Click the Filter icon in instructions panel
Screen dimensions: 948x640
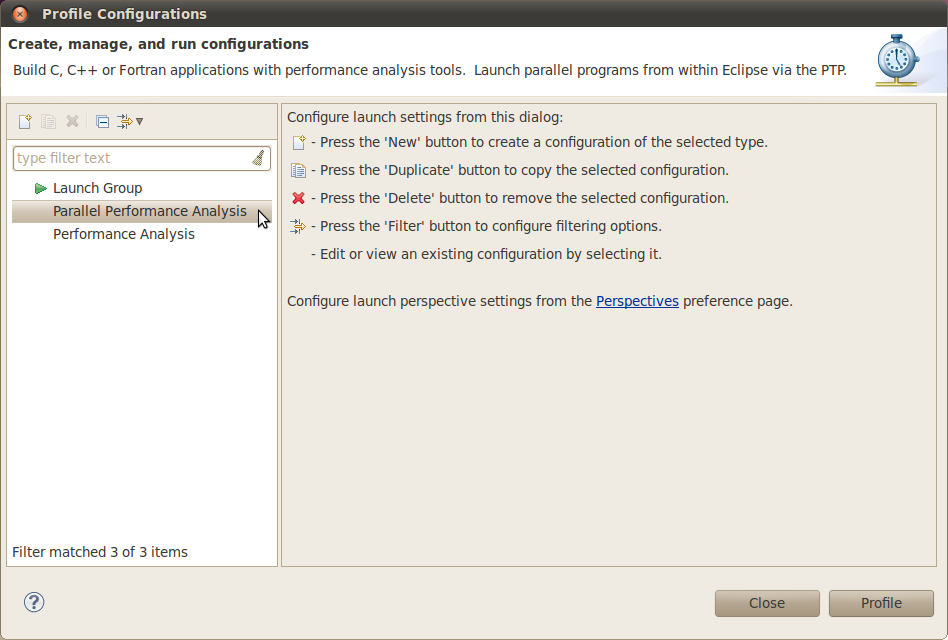298,226
